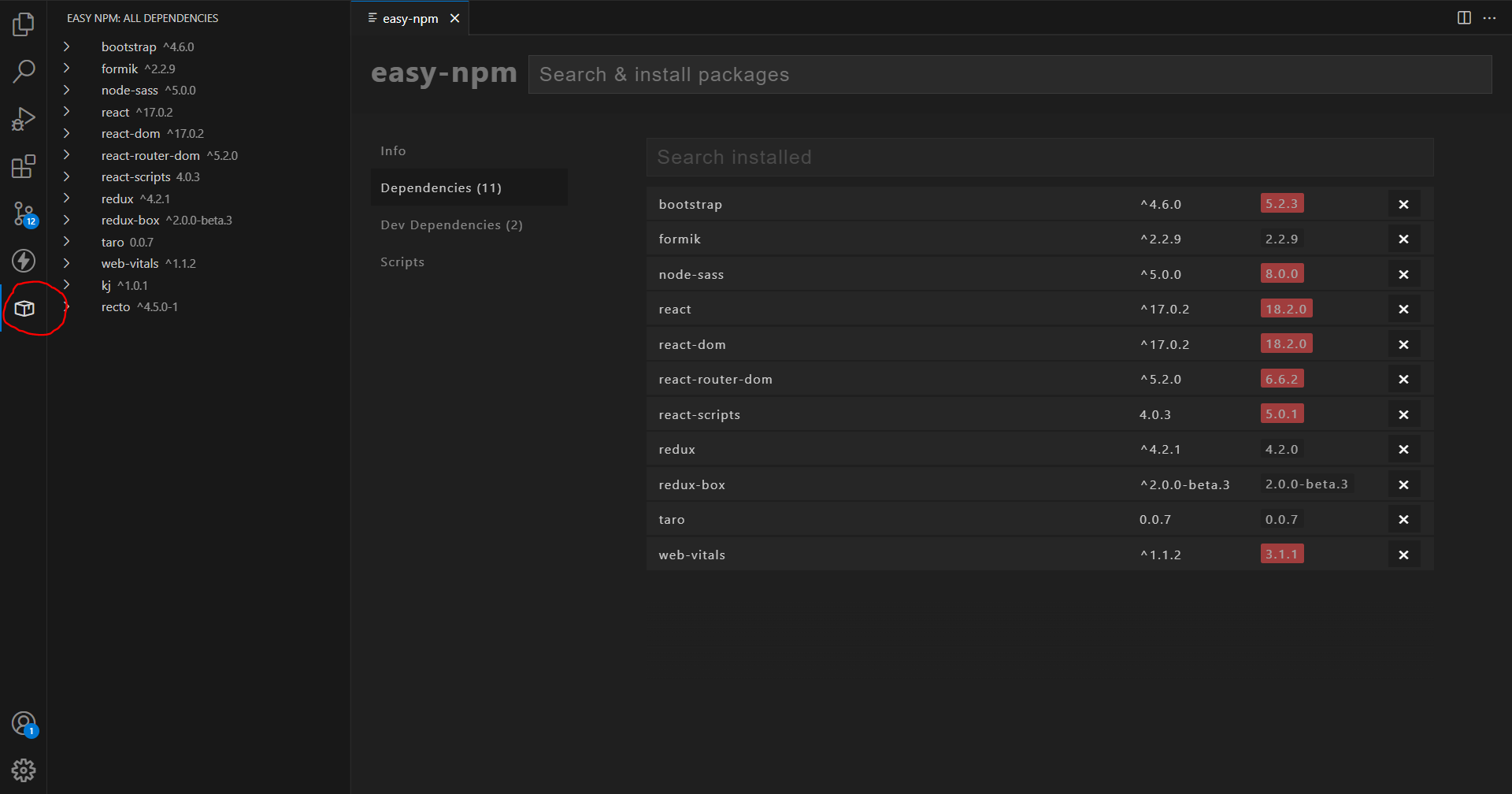Click the easy-npm logo heading
The image size is (1512, 794).
[x=444, y=72]
